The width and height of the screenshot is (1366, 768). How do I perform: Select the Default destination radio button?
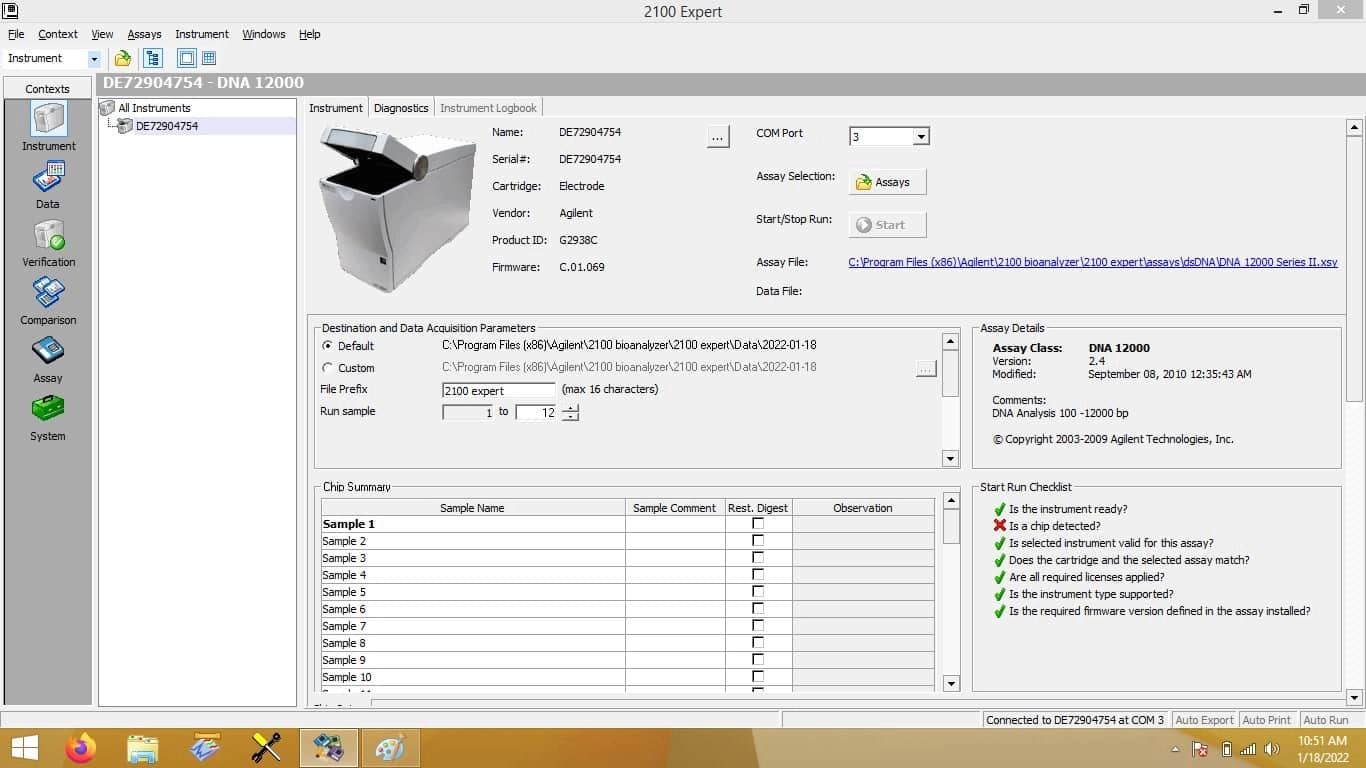coord(327,345)
